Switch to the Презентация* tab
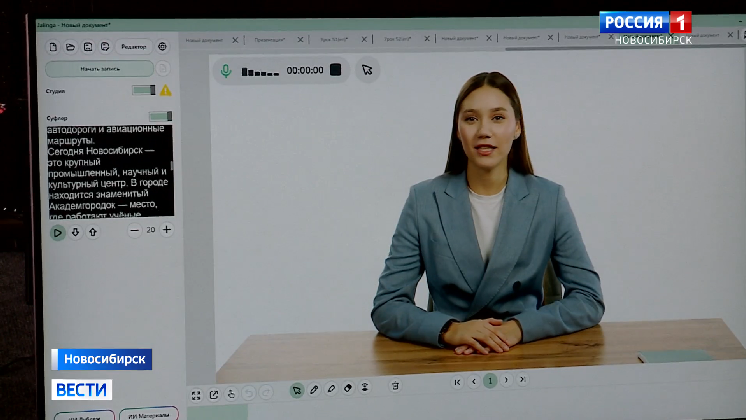746x420 pixels. pos(270,40)
